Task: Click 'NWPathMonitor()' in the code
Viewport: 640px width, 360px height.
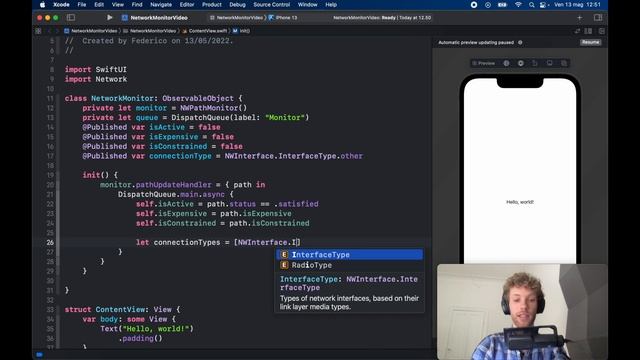Action: [x=213, y=108]
